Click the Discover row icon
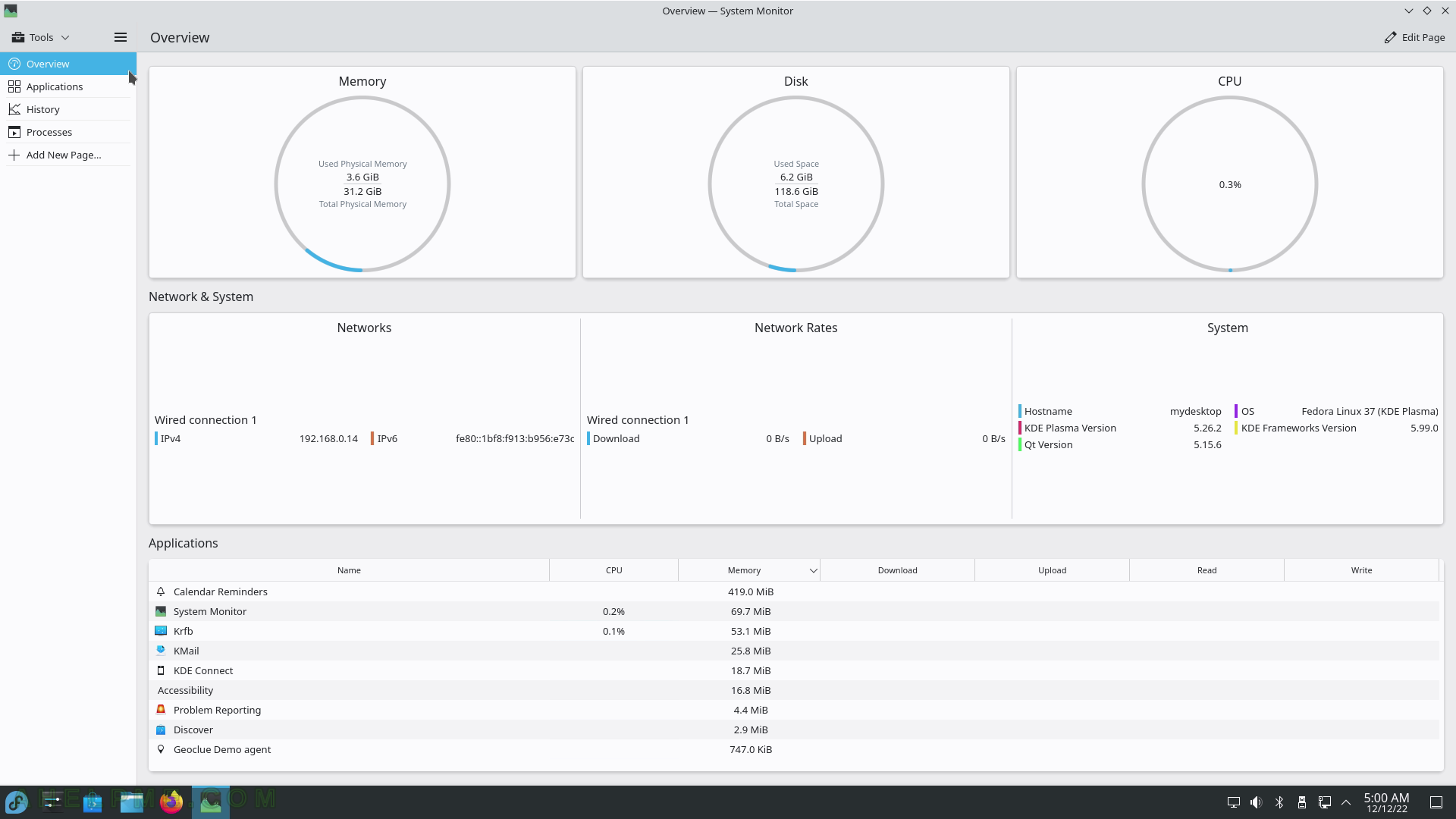This screenshot has height=819, width=1456. tap(161, 730)
